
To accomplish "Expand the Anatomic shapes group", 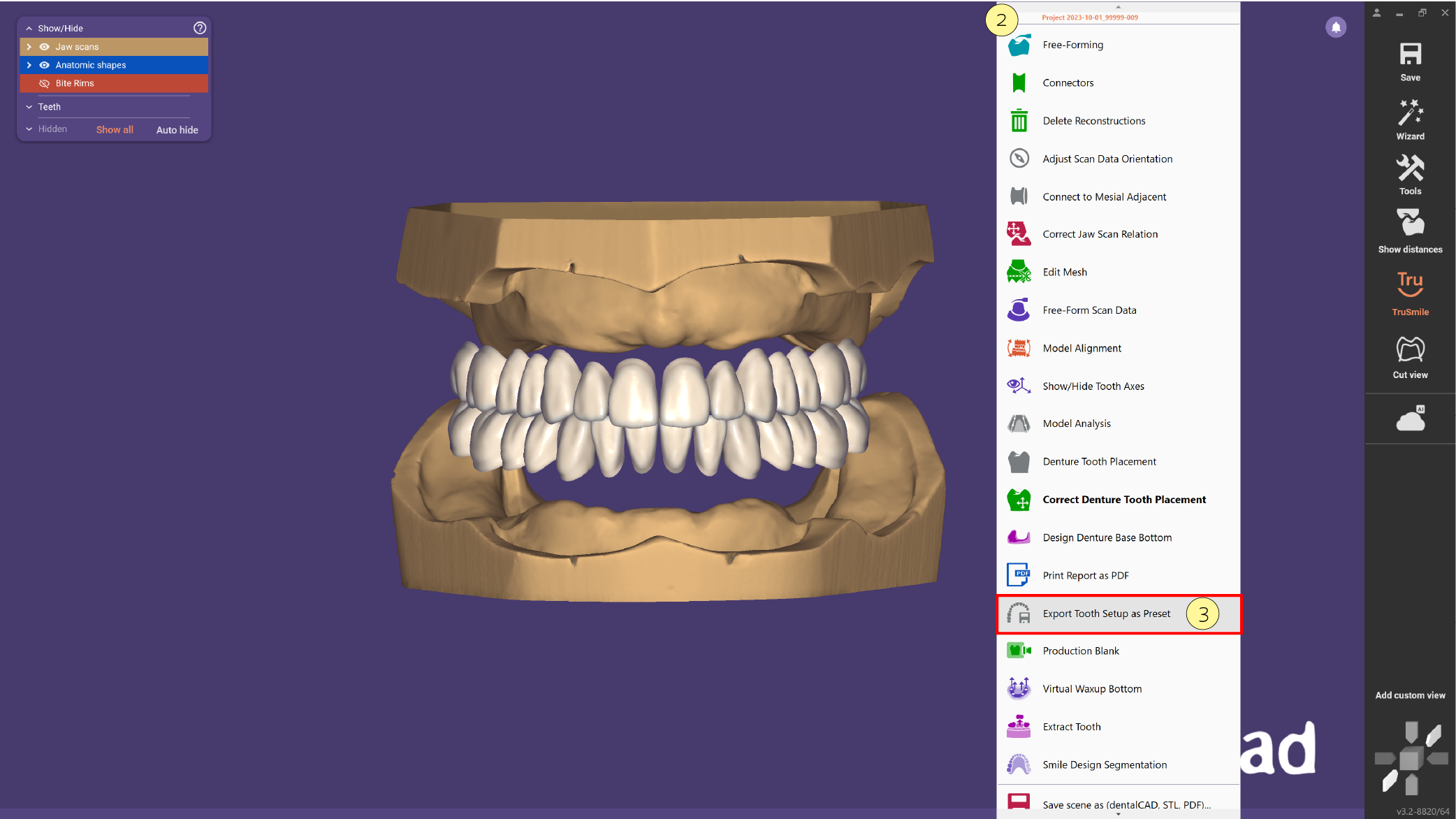I will [x=29, y=65].
